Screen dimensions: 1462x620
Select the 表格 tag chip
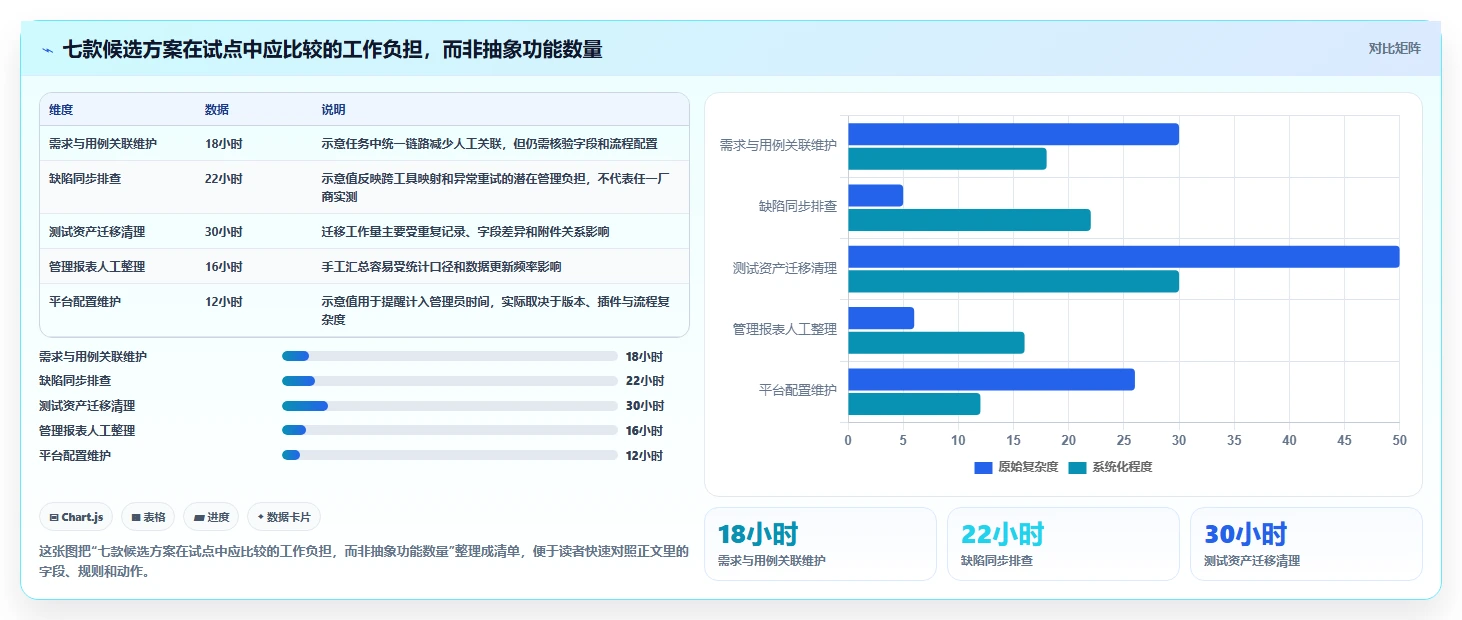click(x=148, y=517)
